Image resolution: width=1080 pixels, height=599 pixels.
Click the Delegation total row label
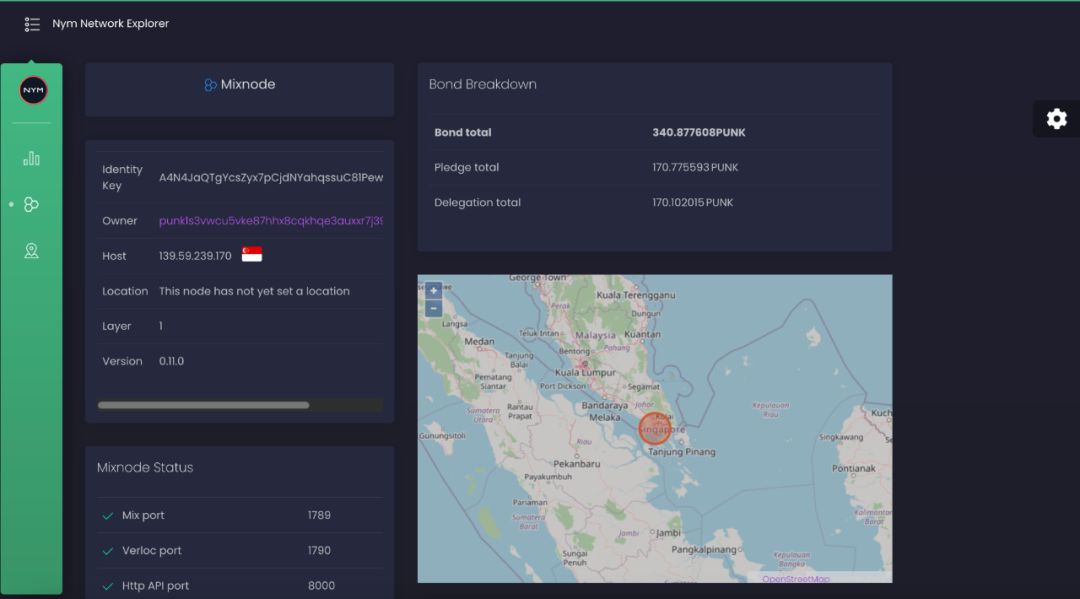tap(477, 202)
